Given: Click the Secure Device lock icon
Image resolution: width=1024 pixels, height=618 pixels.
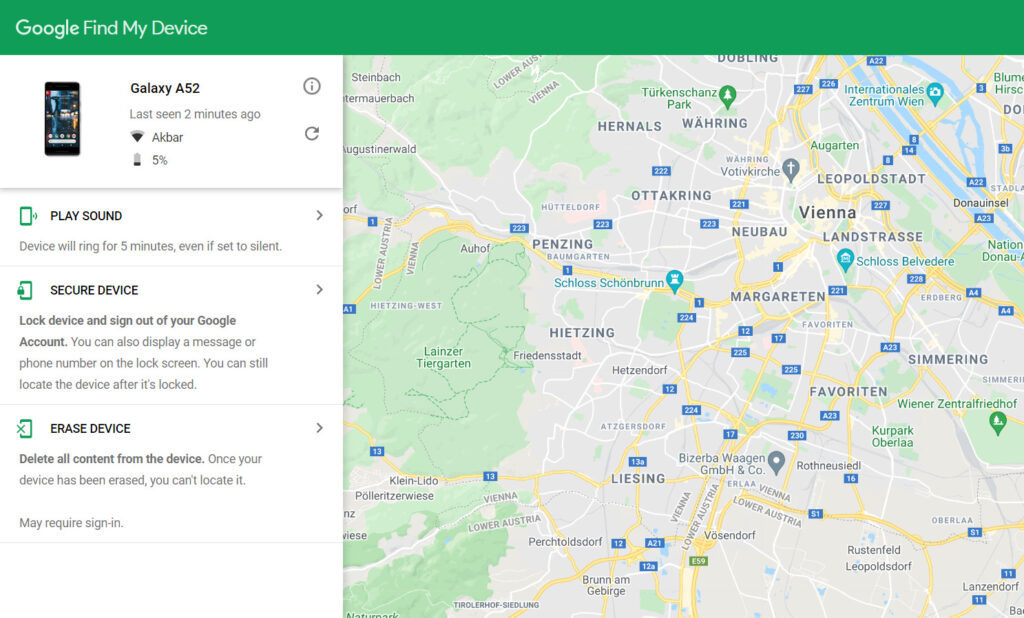Looking at the screenshot, I should point(25,290).
